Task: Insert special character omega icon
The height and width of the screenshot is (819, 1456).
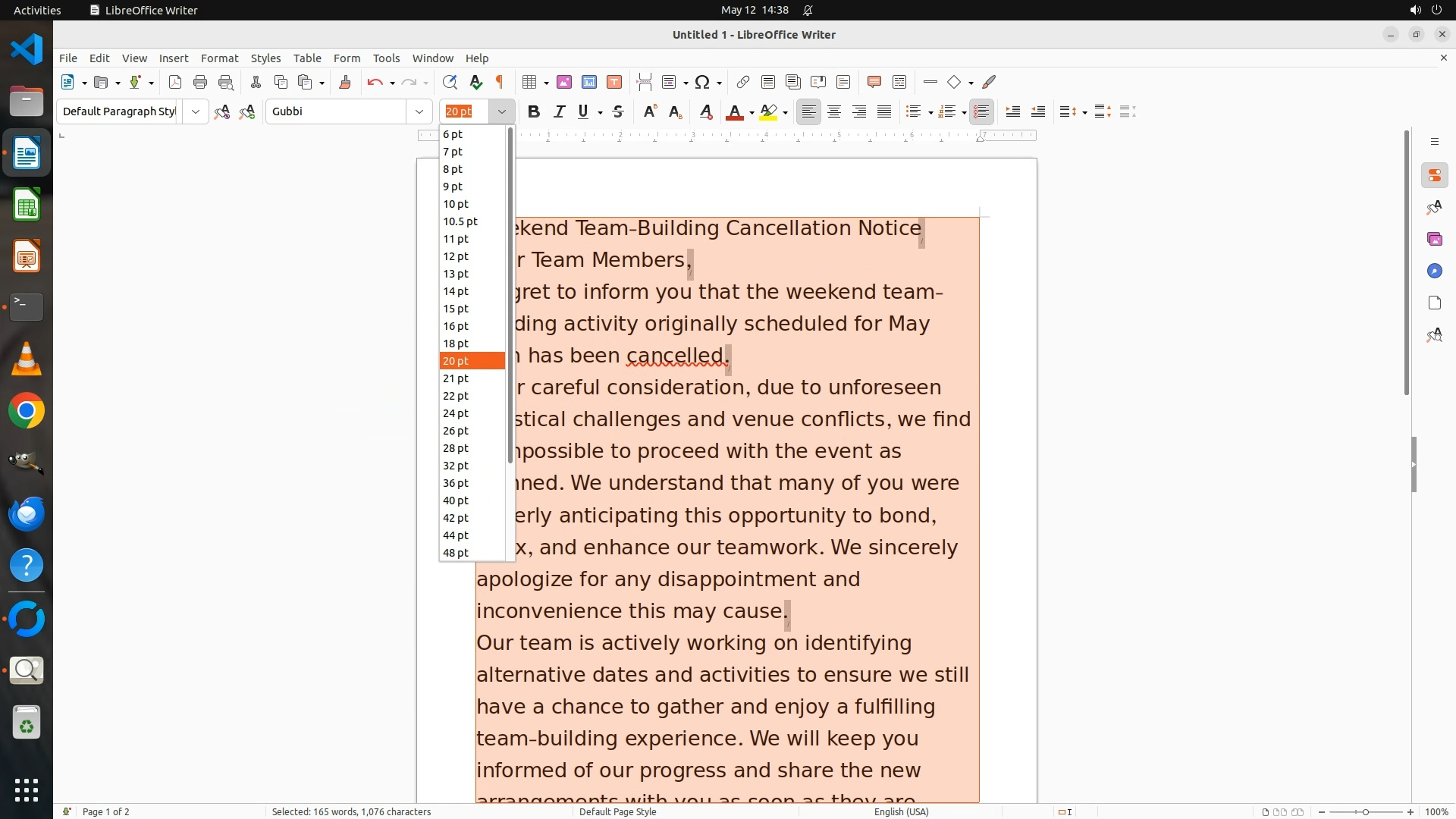Action: tap(702, 82)
